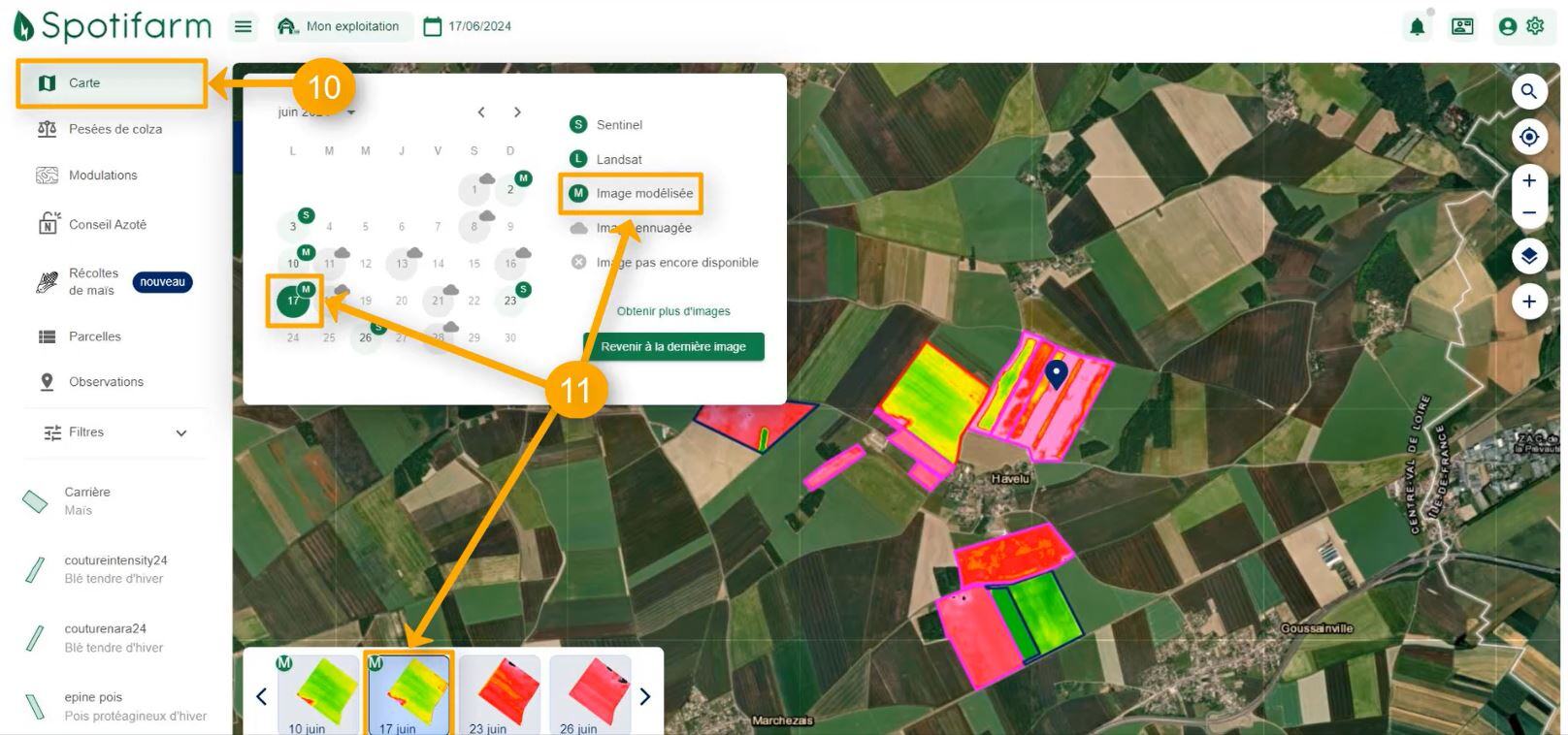Select the Carrière Maïs parcel
The image size is (1568, 735).
[87, 500]
